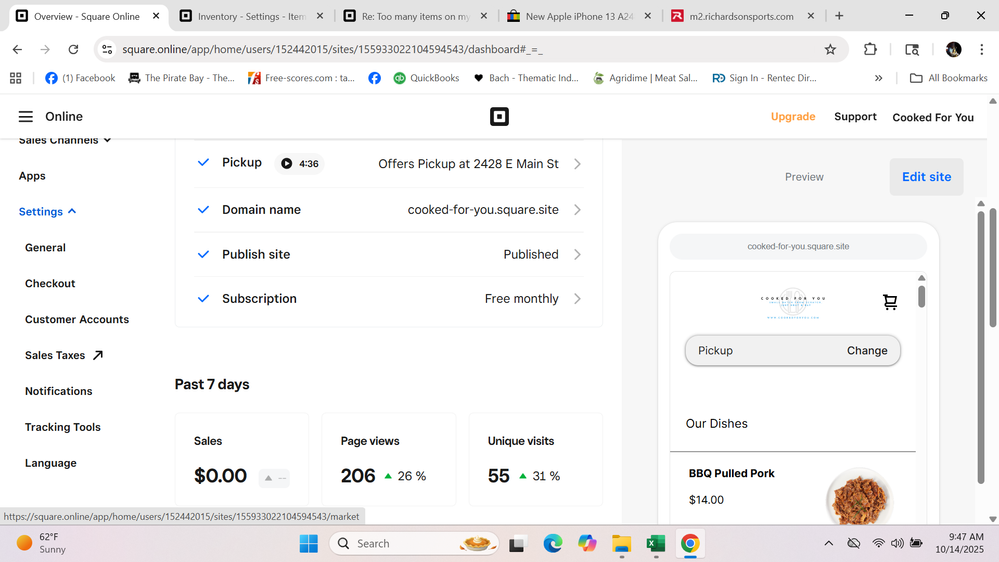Click the Upgrade link
Viewport: 999px width, 562px height.
pyautogui.click(x=793, y=117)
